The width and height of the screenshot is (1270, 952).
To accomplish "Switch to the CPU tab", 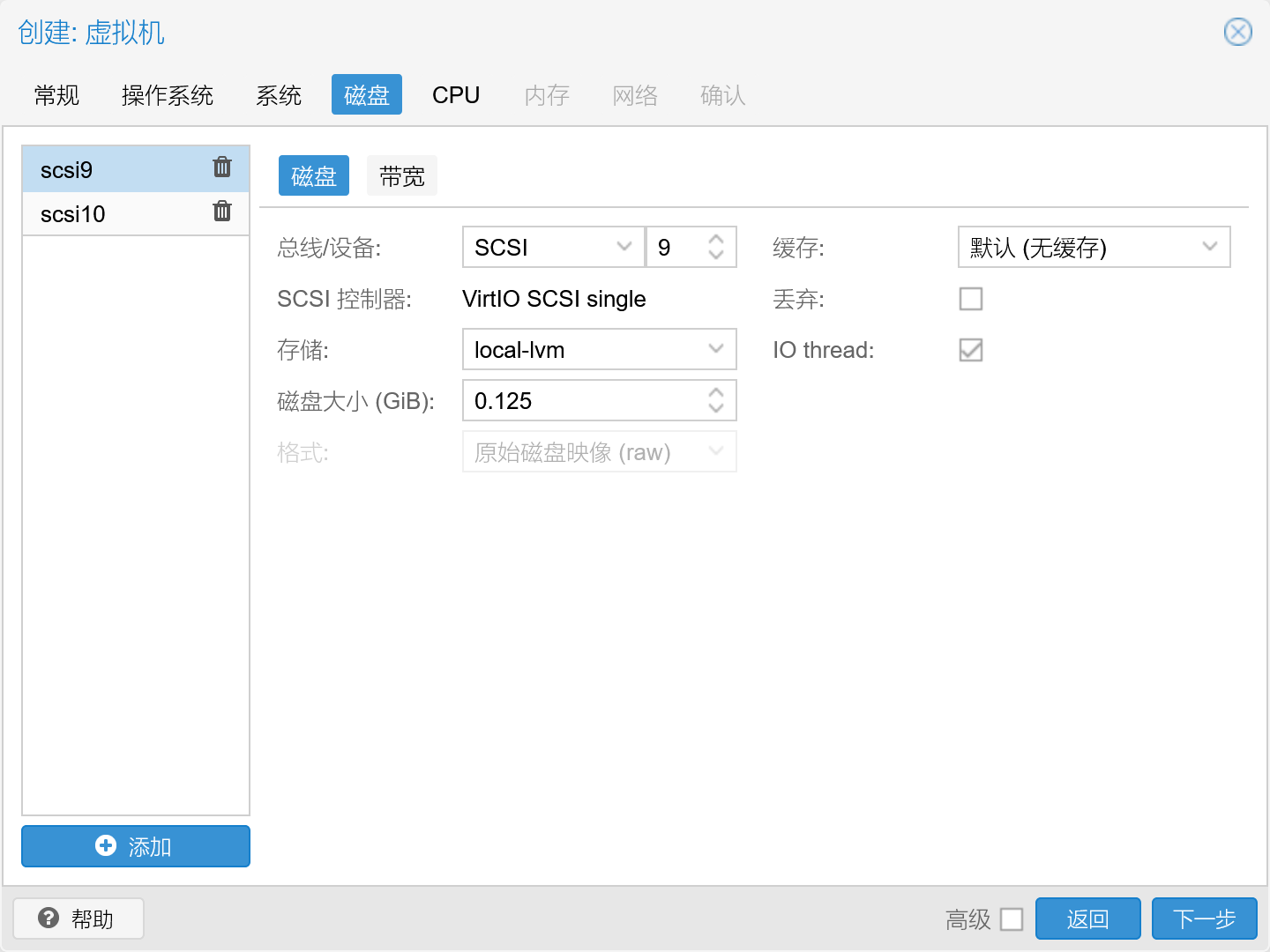I will 455,94.
